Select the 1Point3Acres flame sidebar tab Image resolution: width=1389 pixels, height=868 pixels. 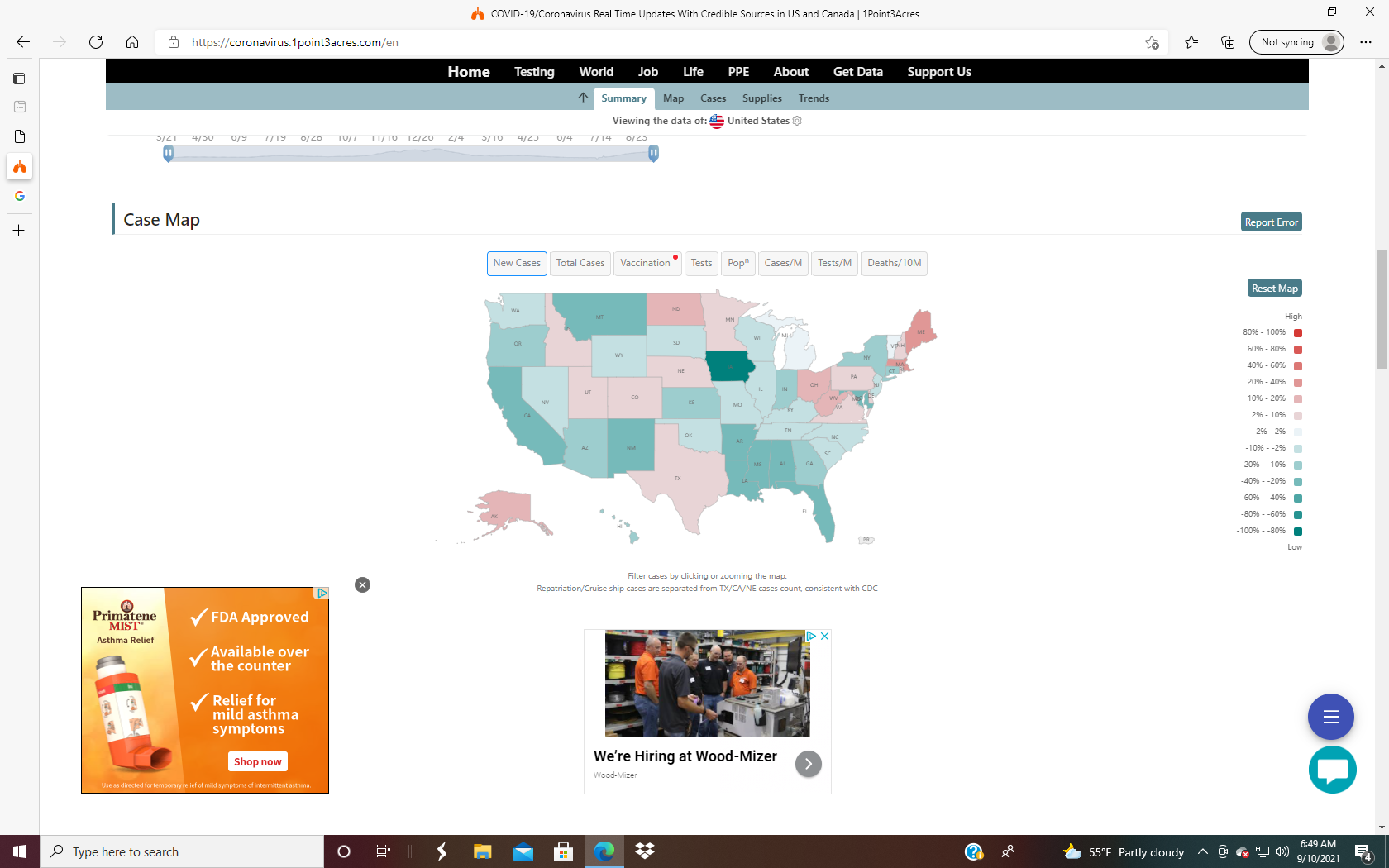coord(19,167)
